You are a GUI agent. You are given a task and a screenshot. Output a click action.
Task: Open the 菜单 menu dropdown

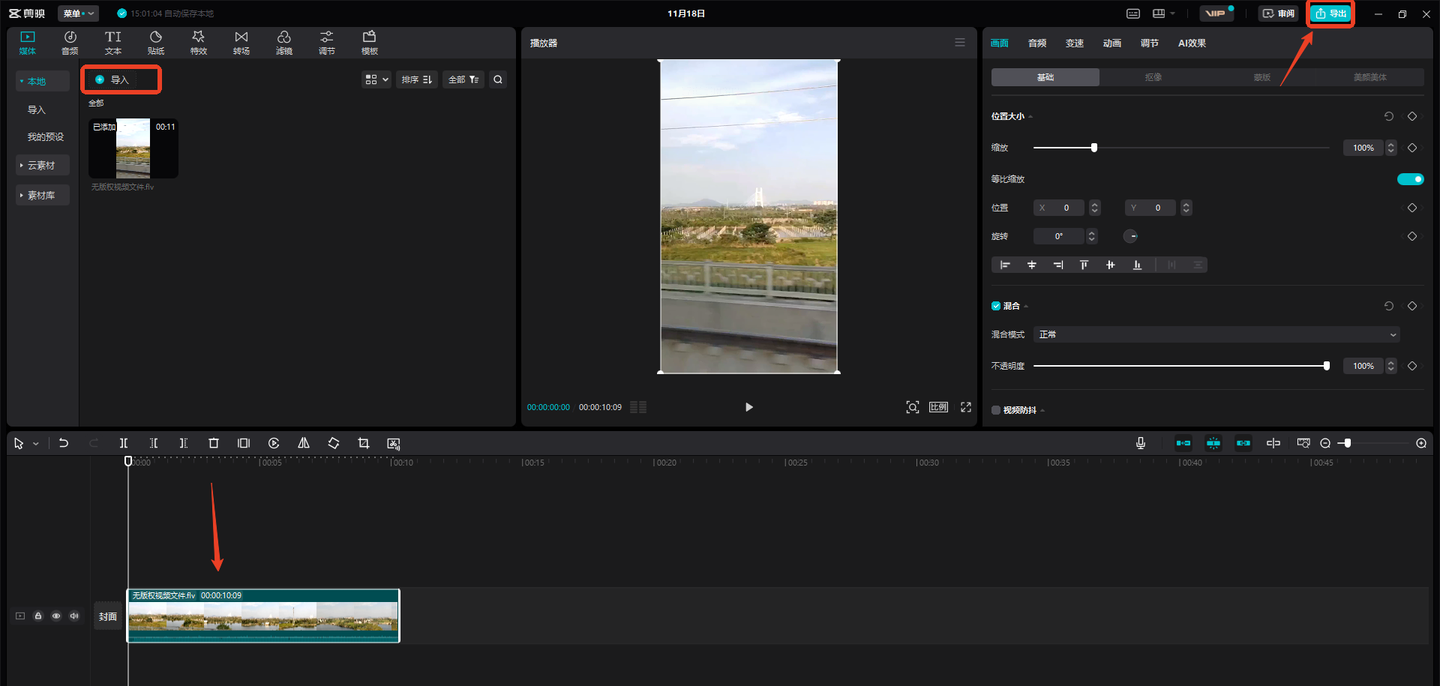pyautogui.click(x=78, y=13)
